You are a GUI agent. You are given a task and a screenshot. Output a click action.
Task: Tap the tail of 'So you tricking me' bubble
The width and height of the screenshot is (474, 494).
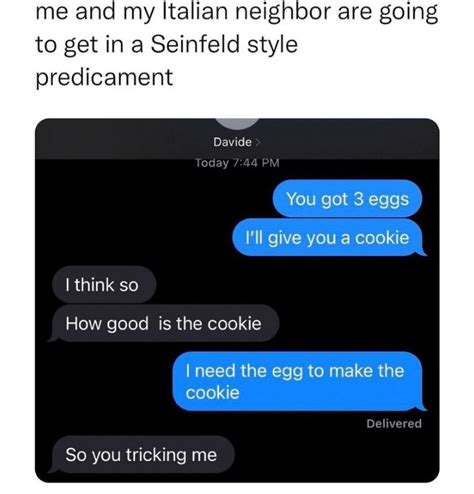point(52,469)
